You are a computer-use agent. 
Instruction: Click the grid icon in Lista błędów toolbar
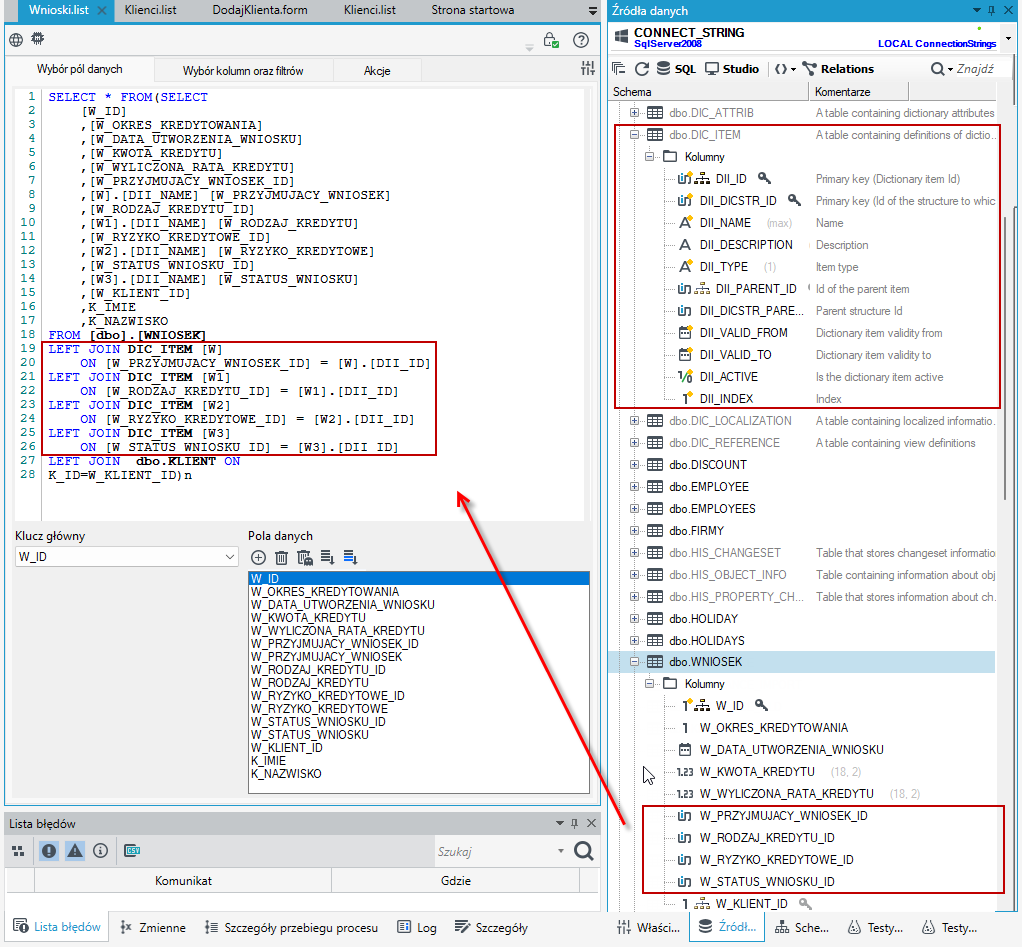18,851
